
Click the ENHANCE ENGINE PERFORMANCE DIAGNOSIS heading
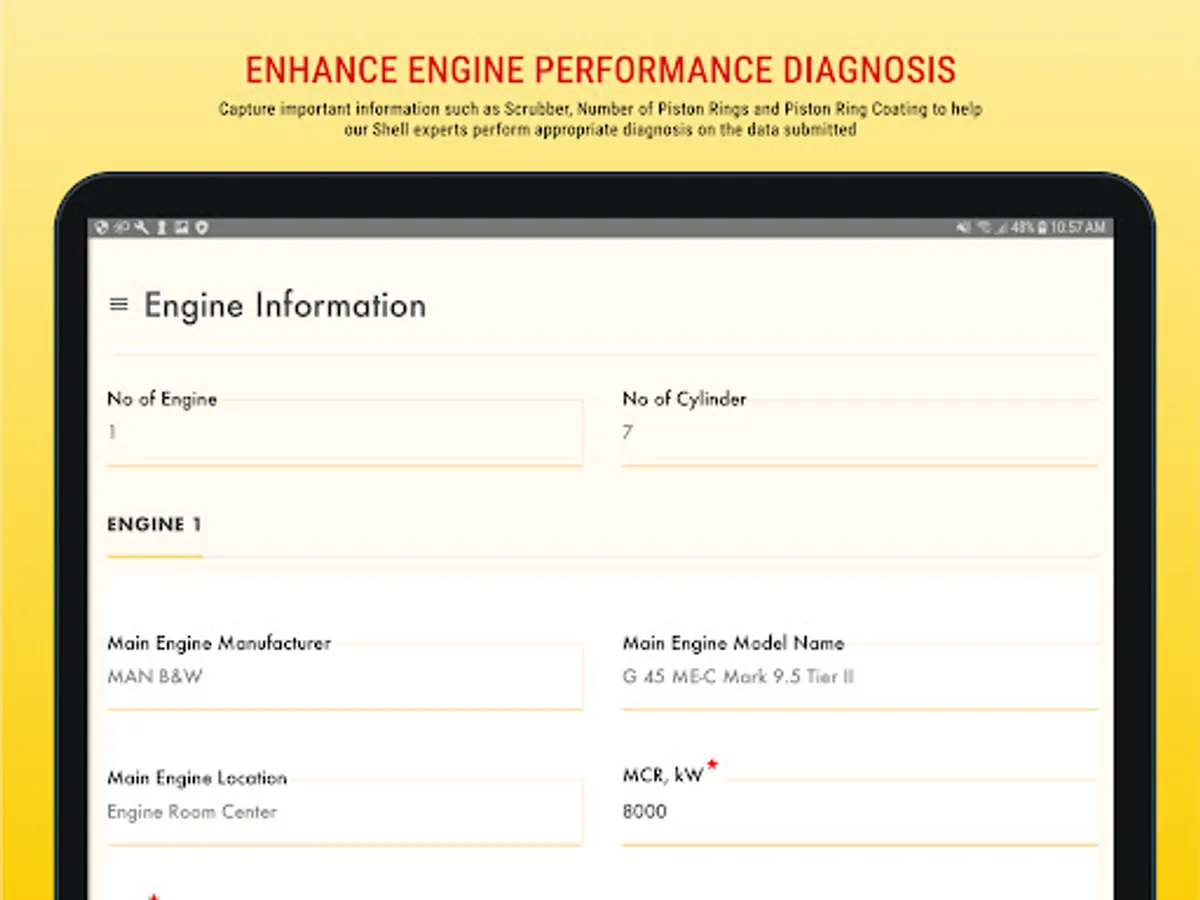click(600, 70)
